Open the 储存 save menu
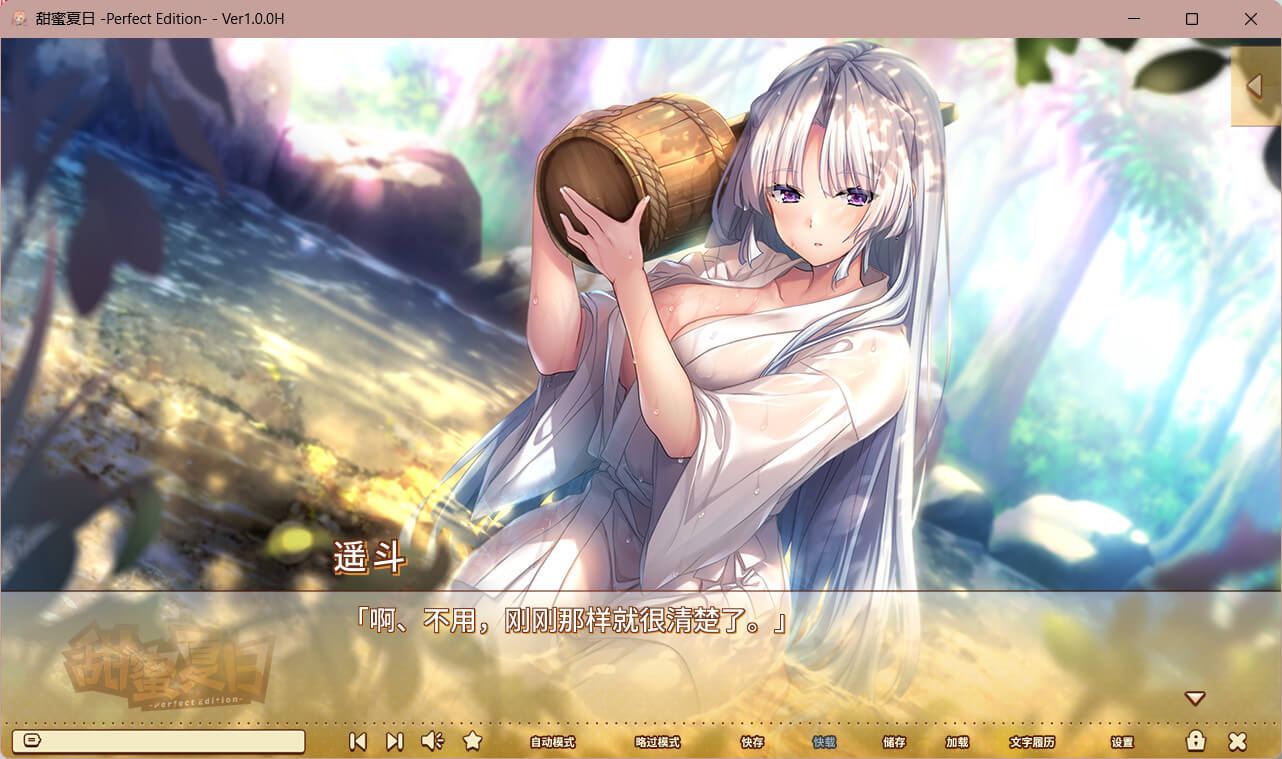The height and width of the screenshot is (759, 1282). click(x=894, y=743)
